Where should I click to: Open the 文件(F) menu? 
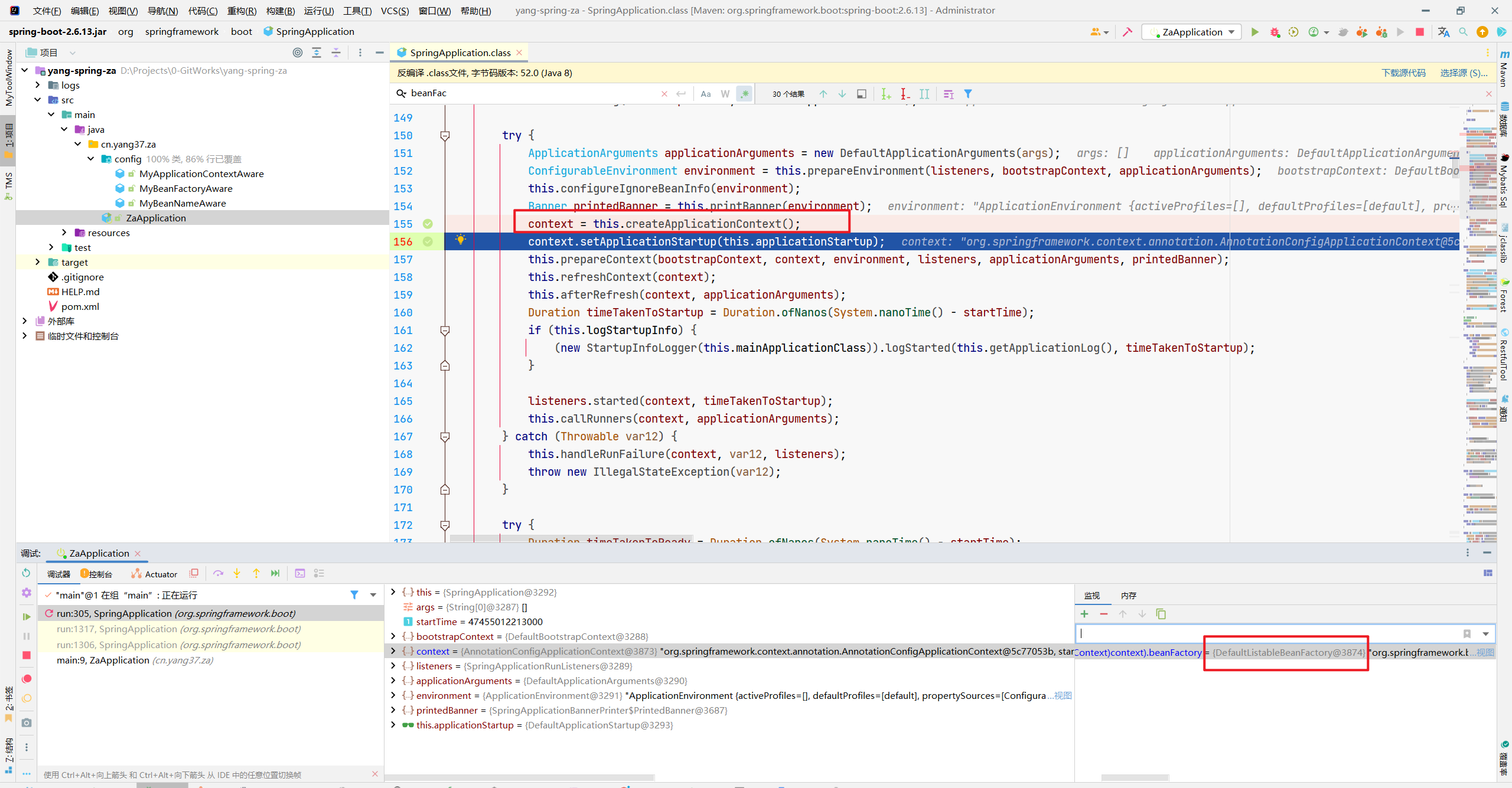coord(47,11)
